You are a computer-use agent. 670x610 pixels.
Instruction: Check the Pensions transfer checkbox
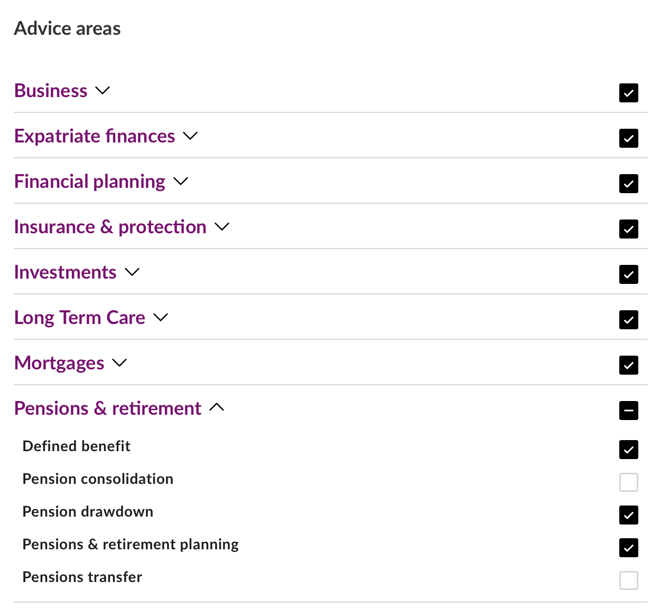pyautogui.click(x=628, y=580)
